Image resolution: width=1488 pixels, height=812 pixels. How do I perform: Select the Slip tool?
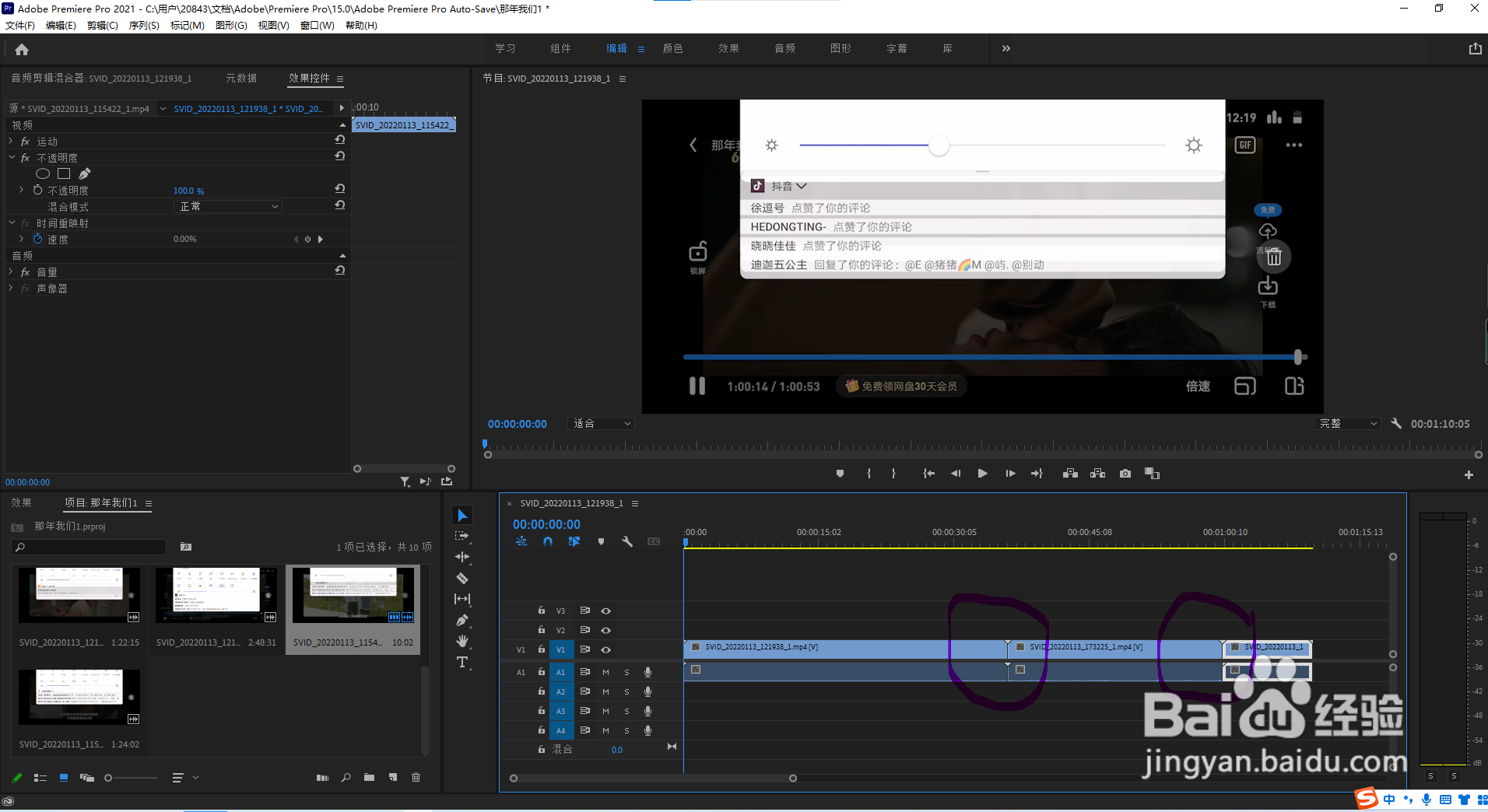point(462,599)
